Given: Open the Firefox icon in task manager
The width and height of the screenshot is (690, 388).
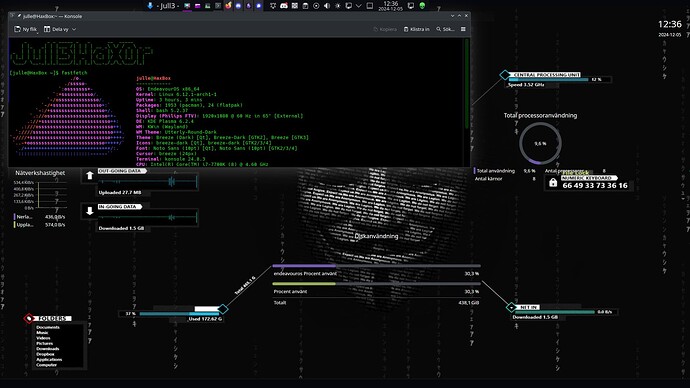Looking at the screenshot, I should click(228, 6).
